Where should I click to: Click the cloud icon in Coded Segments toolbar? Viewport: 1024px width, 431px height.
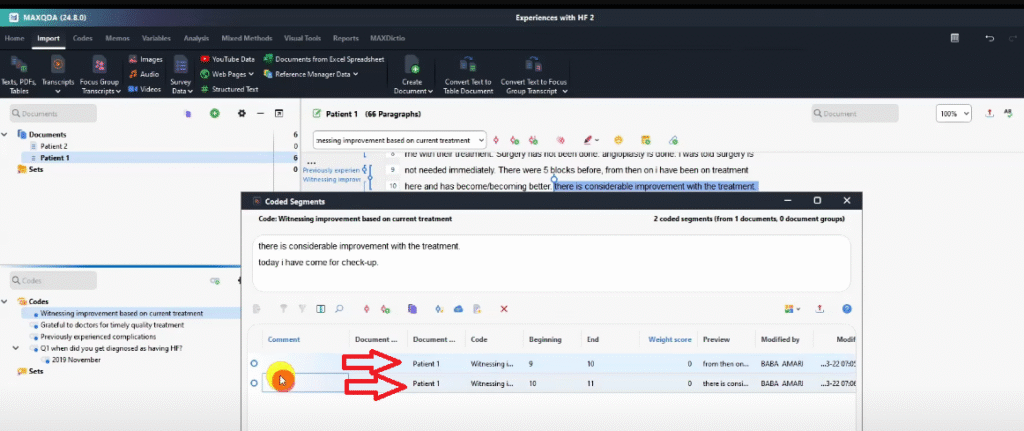(x=458, y=309)
